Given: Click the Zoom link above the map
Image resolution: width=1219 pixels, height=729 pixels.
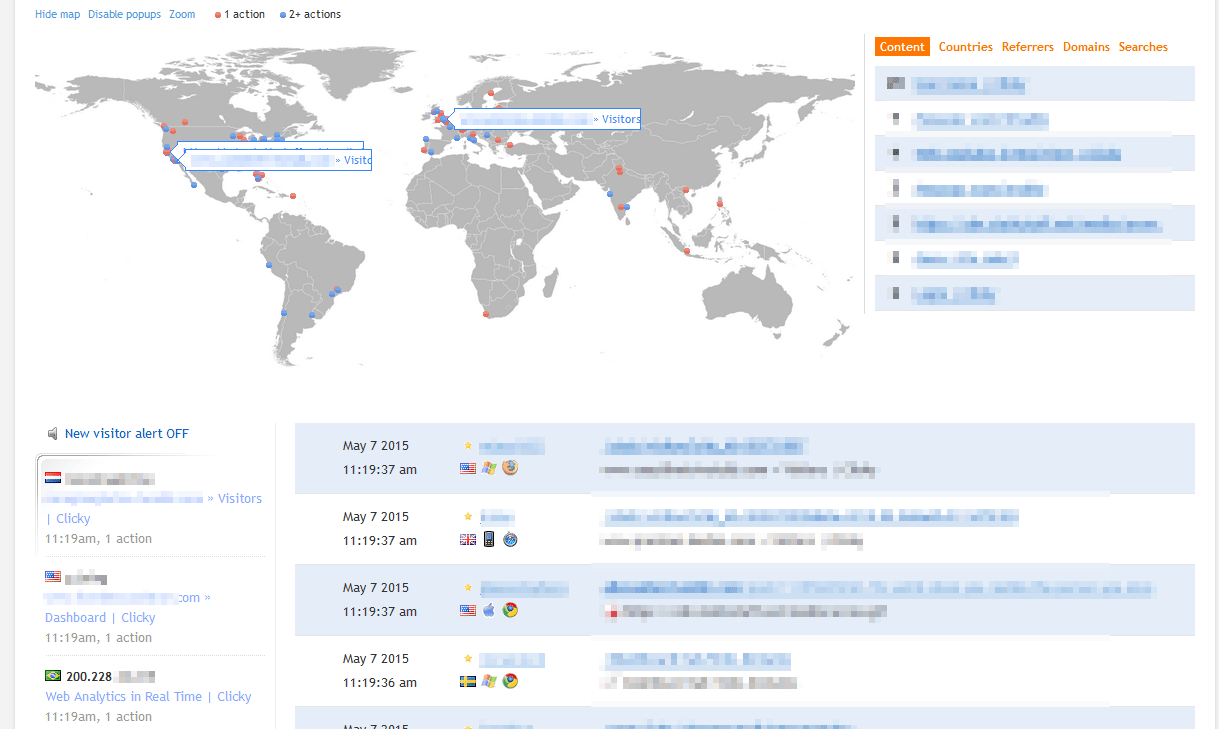Looking at the screenshot, I should pos(182,15).
